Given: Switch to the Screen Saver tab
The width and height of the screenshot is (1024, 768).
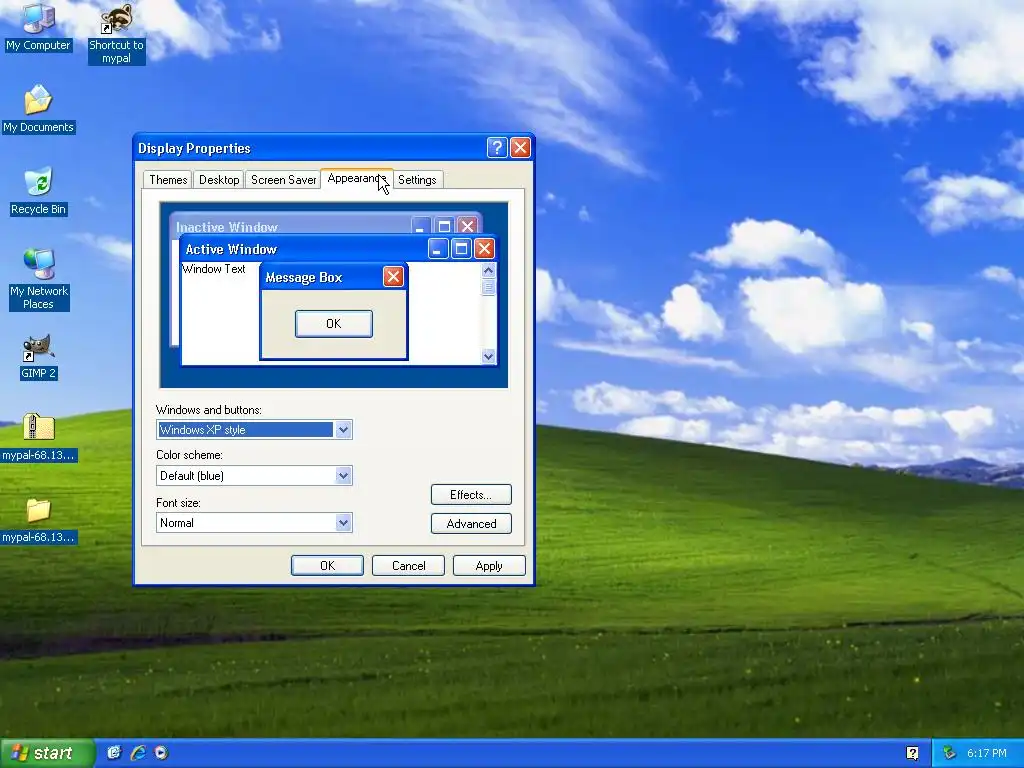Looking at the screenshot, I should (283, 180).
